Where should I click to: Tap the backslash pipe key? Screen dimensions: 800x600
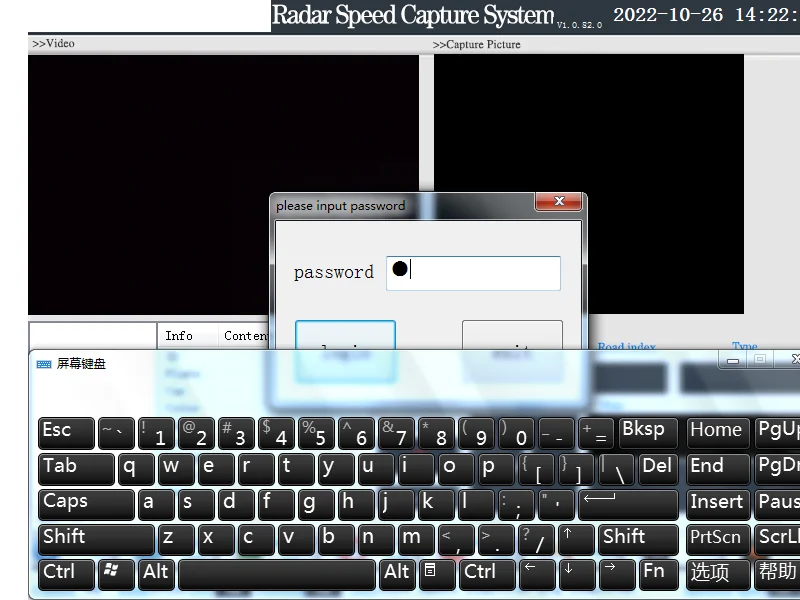[x=616, y=468]
